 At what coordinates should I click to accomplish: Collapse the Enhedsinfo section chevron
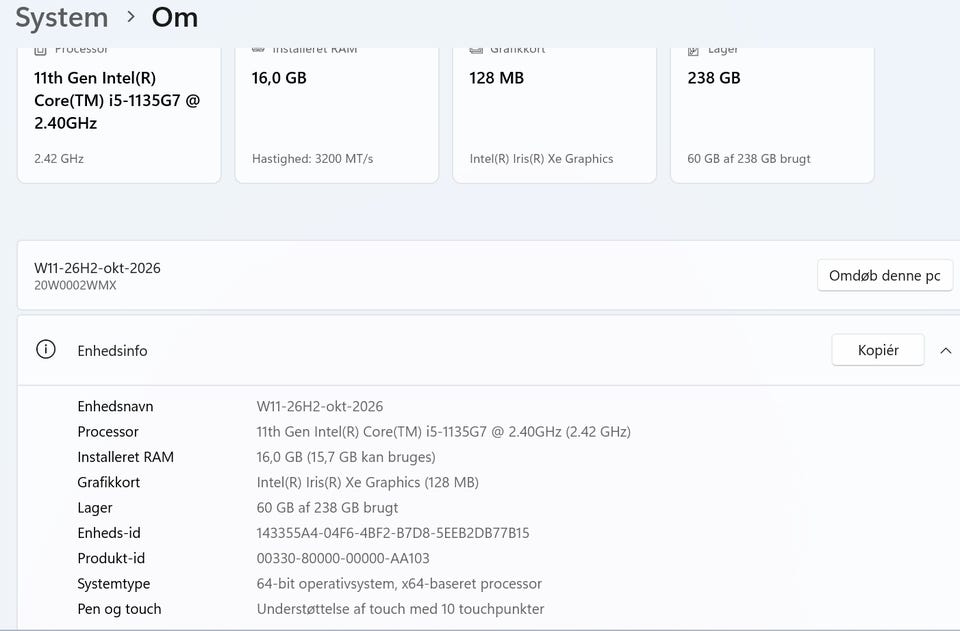945,351
